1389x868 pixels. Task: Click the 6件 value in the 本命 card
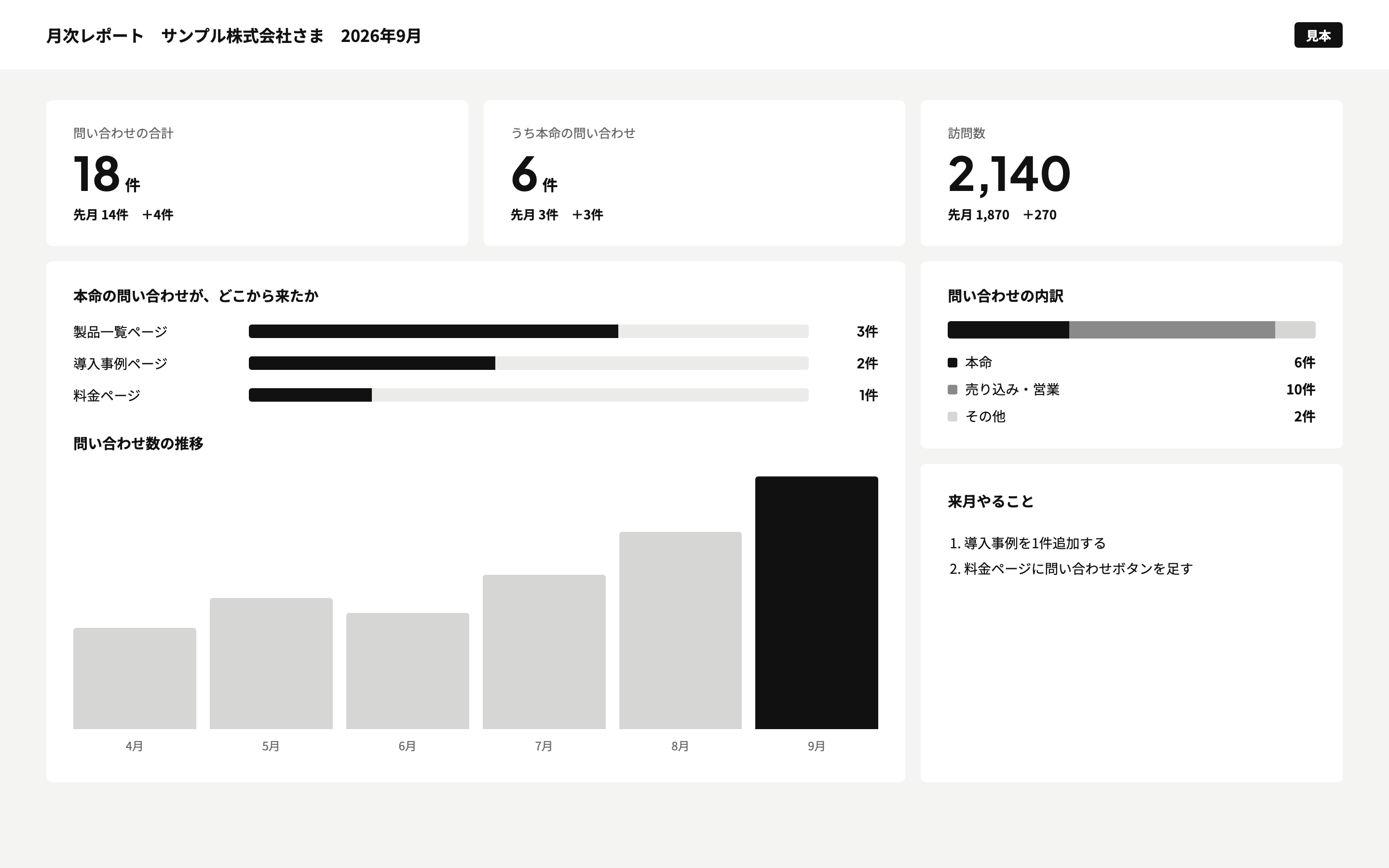click(534, 174)
